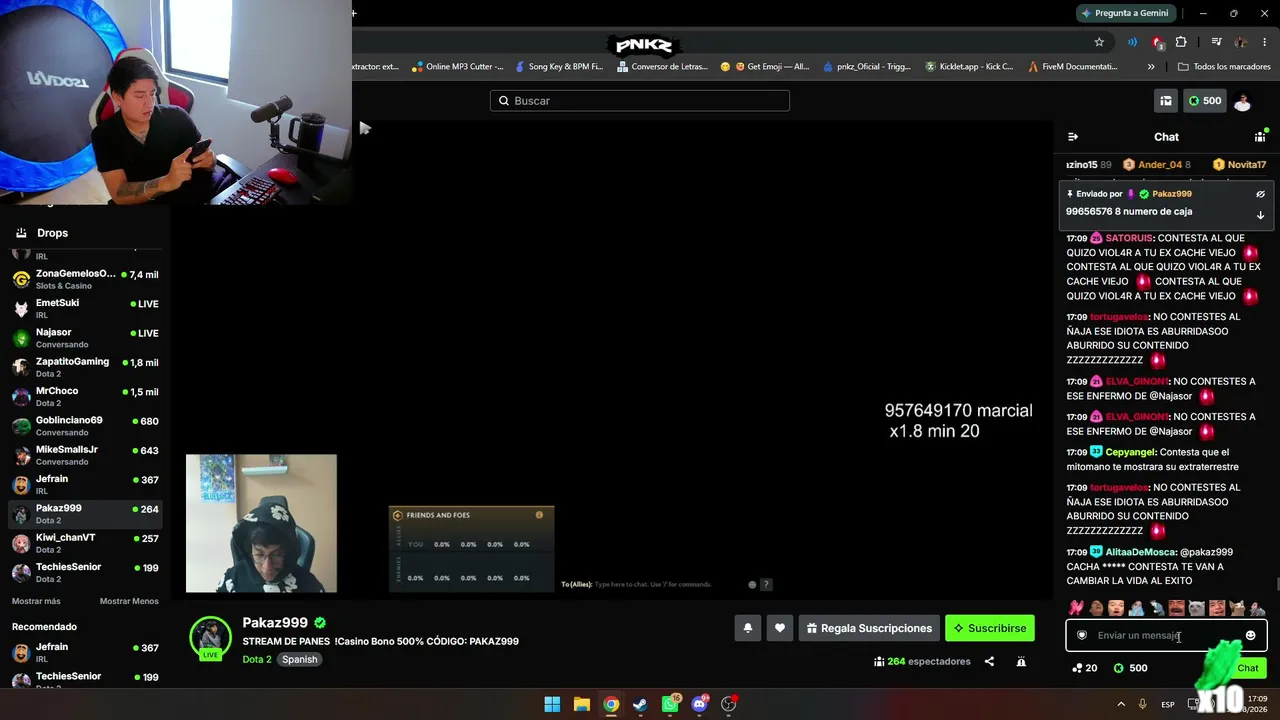
Task: Open Windows Start menu
Action: [x=552, y=704]
